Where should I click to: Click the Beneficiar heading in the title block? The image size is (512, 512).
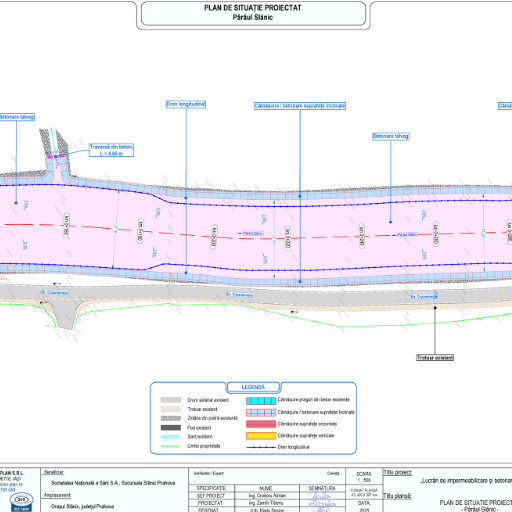pyautogui.click(x=54, y=472)
